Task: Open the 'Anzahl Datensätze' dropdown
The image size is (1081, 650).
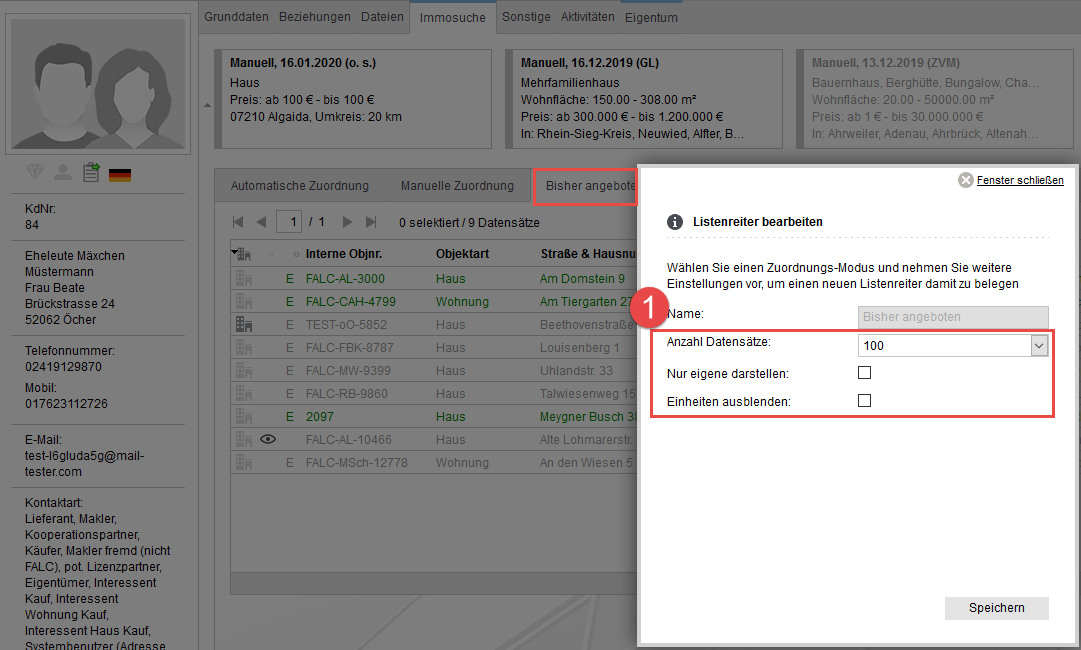Action: coord(1039,345)
